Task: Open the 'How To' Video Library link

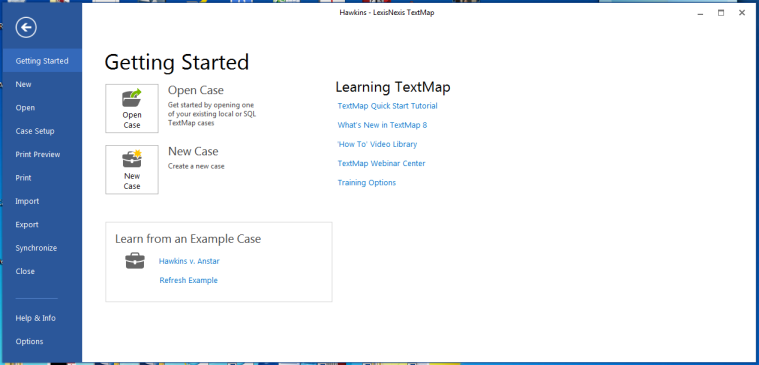Action: click(377, 144)
